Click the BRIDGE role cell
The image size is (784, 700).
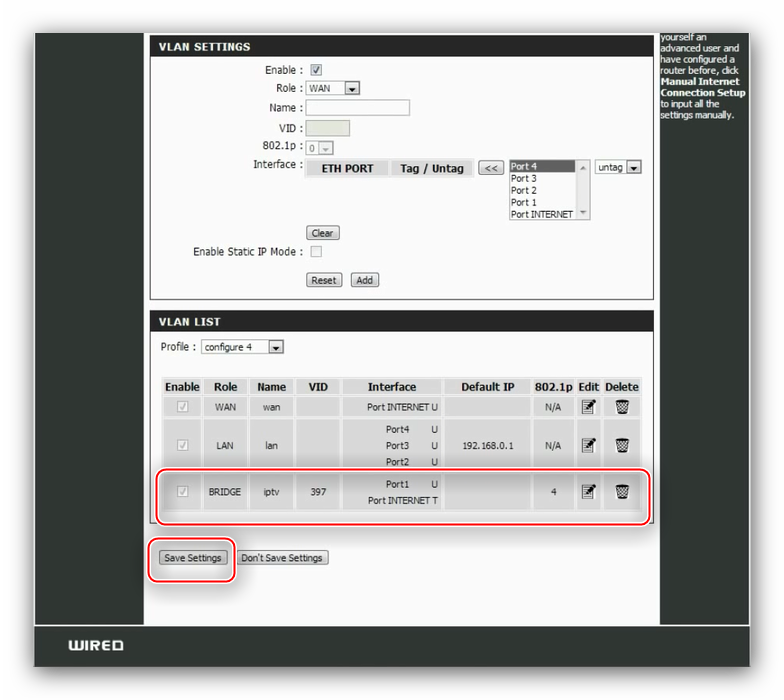point(224,492)
